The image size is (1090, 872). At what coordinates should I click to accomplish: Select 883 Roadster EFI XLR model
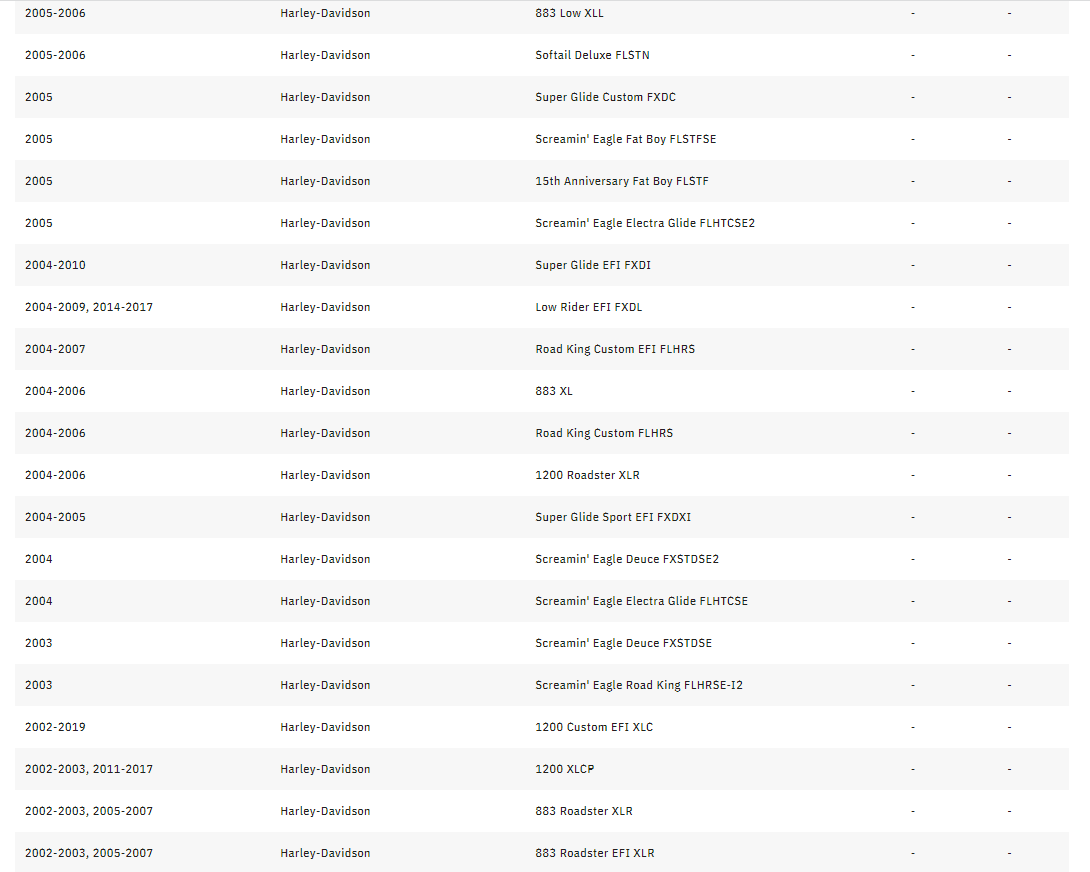(595, 853)
